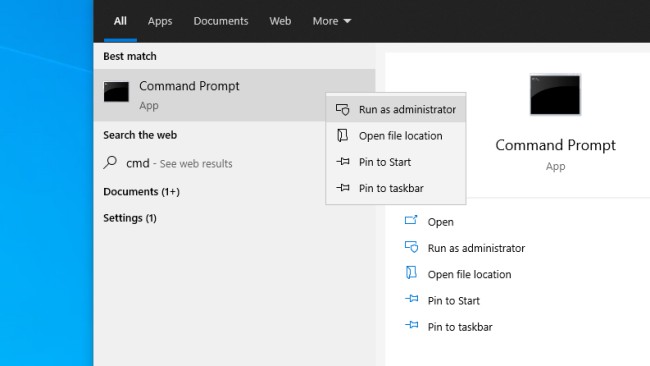The height and width of the screenshot is (366, 650).
Task: Expand the More dropdown in the search tabs
Action: [332, 21]
